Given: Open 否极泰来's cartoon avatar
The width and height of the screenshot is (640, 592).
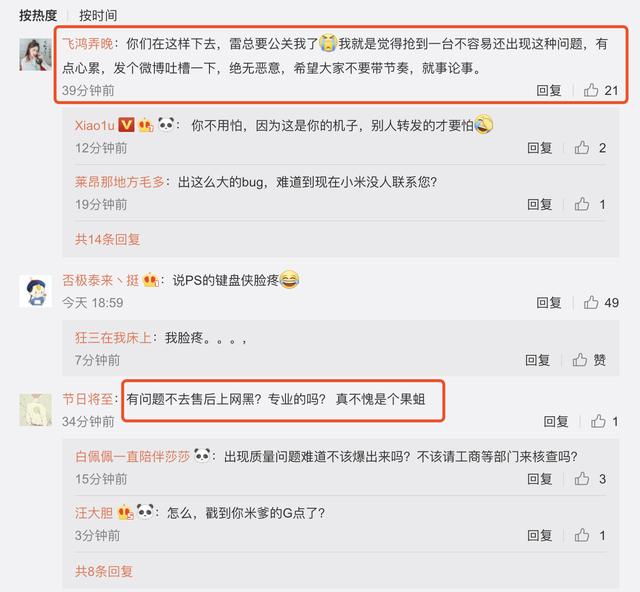Looking at the screenshot, I should pos(36,291).
